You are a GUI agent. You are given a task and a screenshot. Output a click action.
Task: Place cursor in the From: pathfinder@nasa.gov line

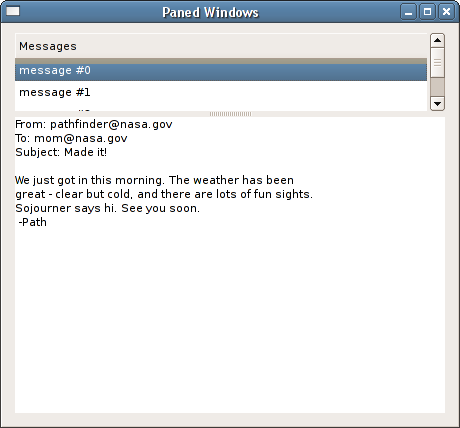(94, 124)
